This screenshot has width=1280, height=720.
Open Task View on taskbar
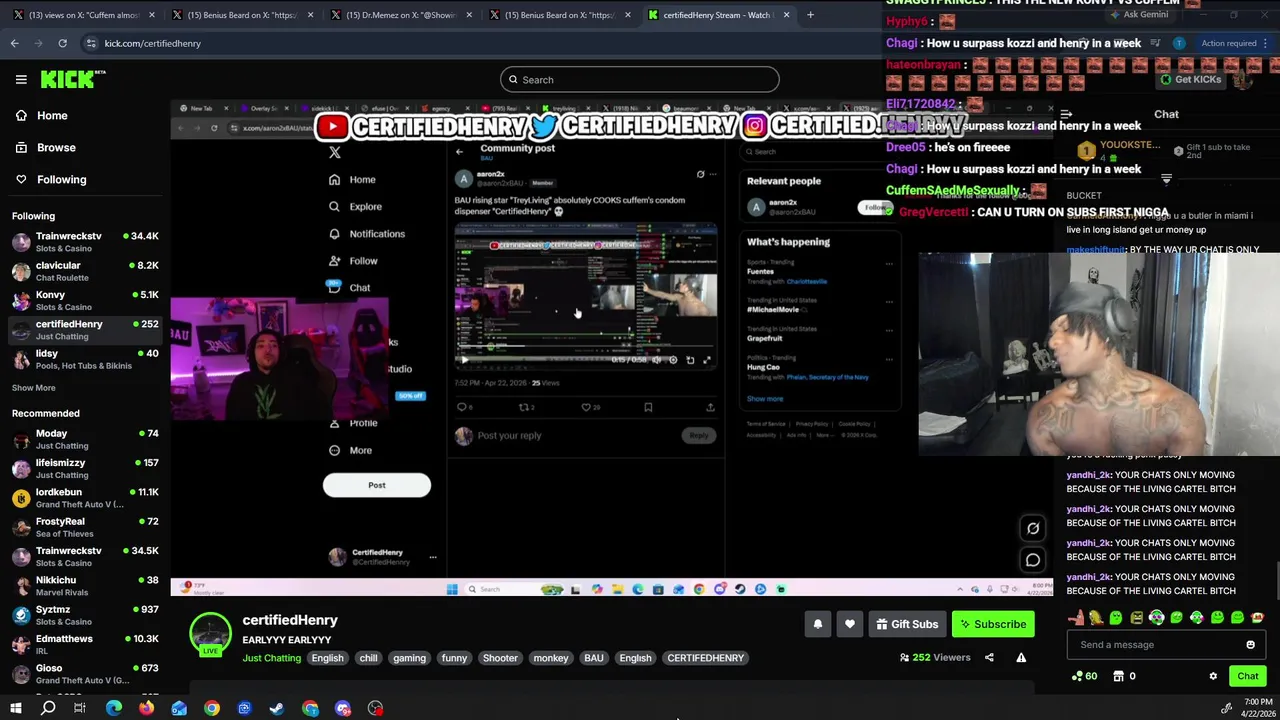point(80,708)
